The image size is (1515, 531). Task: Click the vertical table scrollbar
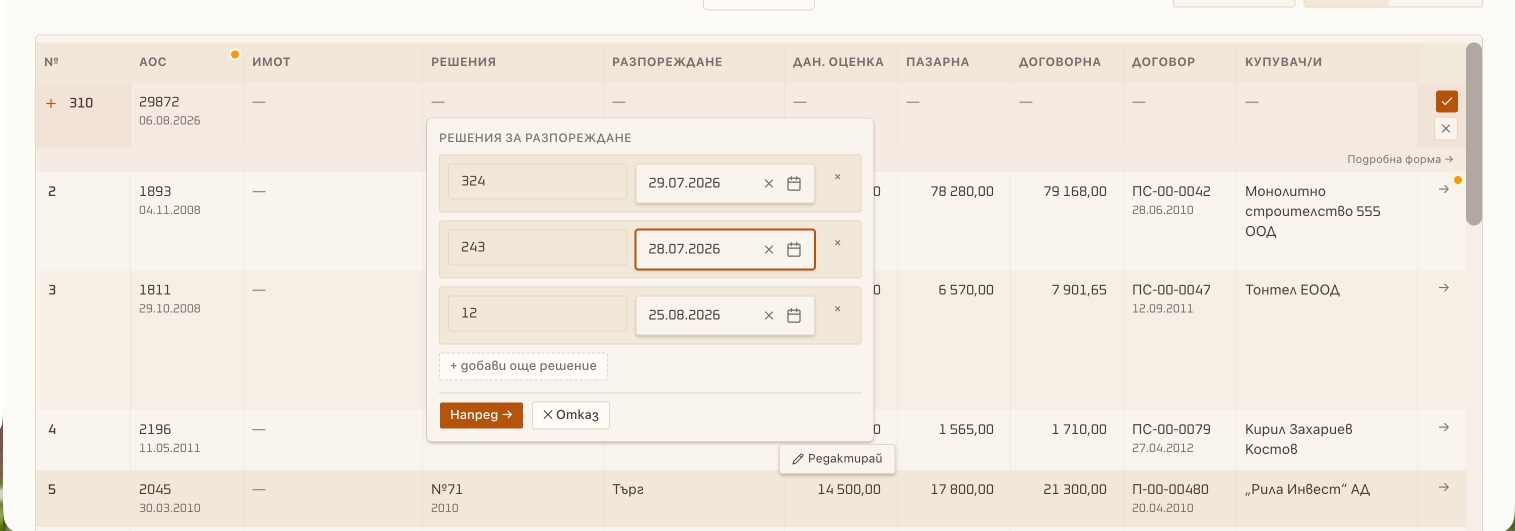tap(1473, 134)
